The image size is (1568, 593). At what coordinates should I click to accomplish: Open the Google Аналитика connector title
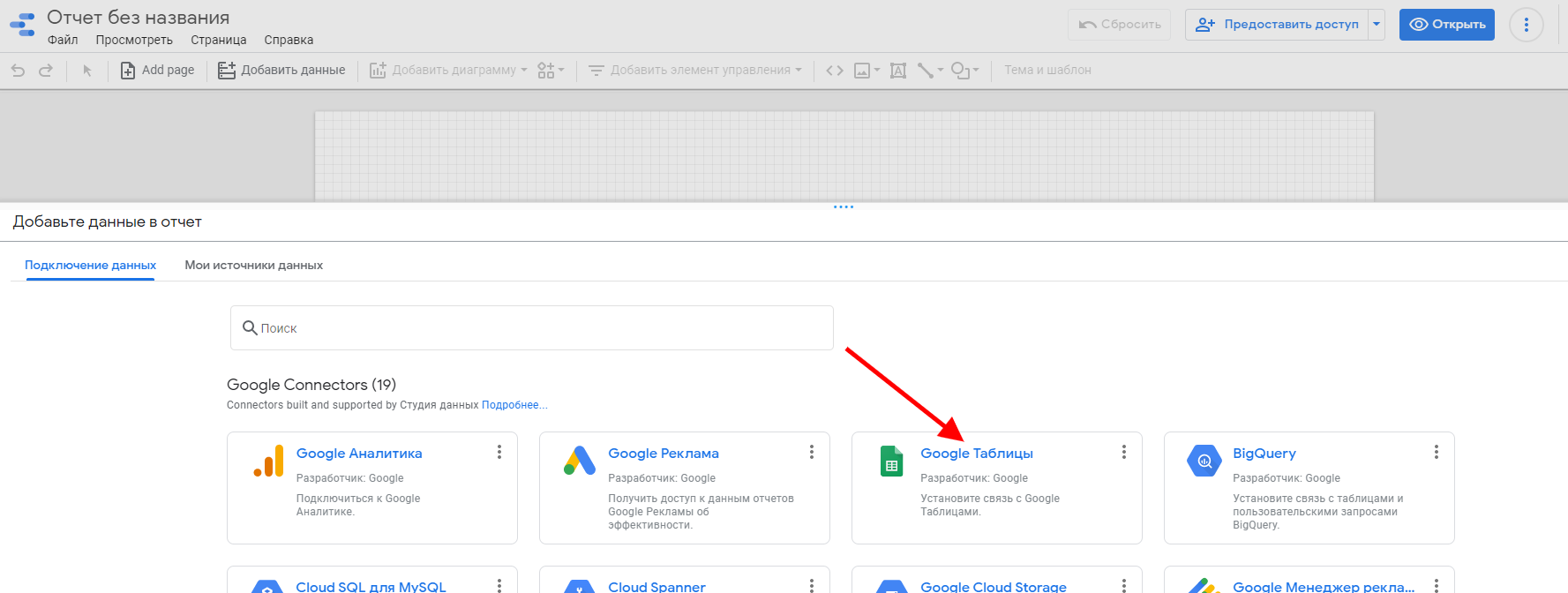pos(359,453)
